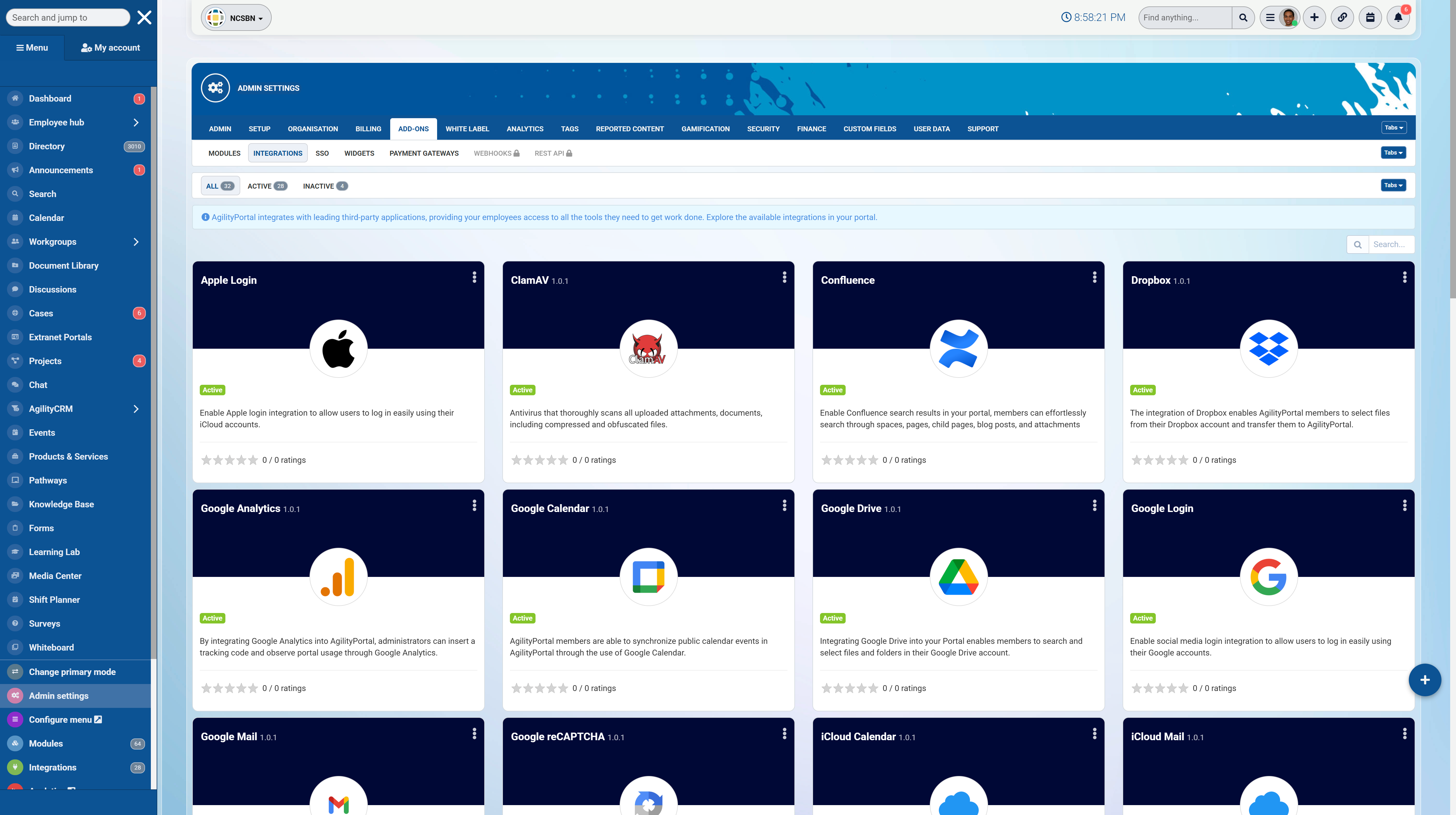The image size is (1456, 815).
Task: Open the calendar icon in top bar
Action: [1370, 17]
